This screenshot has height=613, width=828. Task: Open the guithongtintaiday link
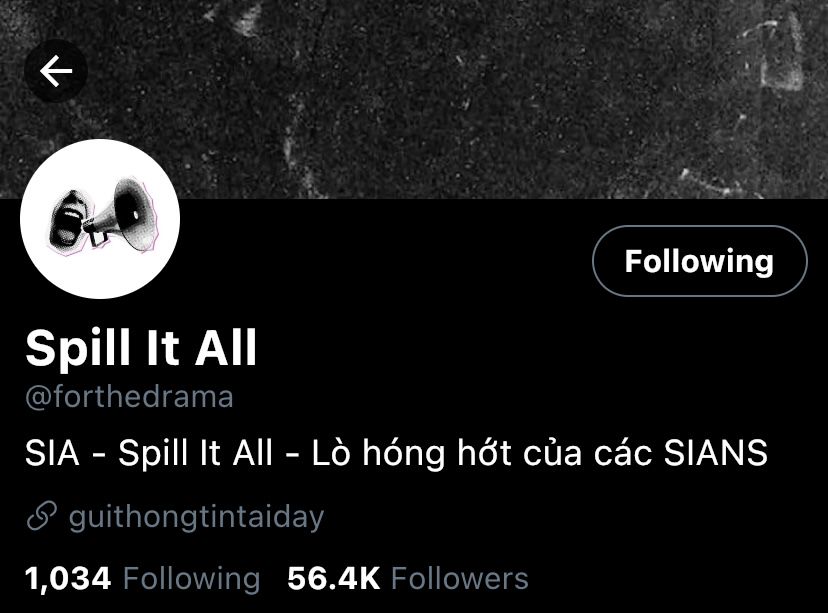tap(196, 517)
